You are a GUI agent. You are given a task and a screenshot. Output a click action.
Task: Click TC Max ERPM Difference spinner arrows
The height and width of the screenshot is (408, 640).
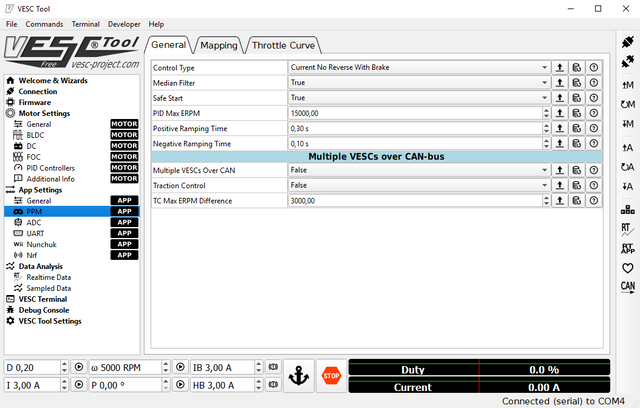[x=546, y=200]
